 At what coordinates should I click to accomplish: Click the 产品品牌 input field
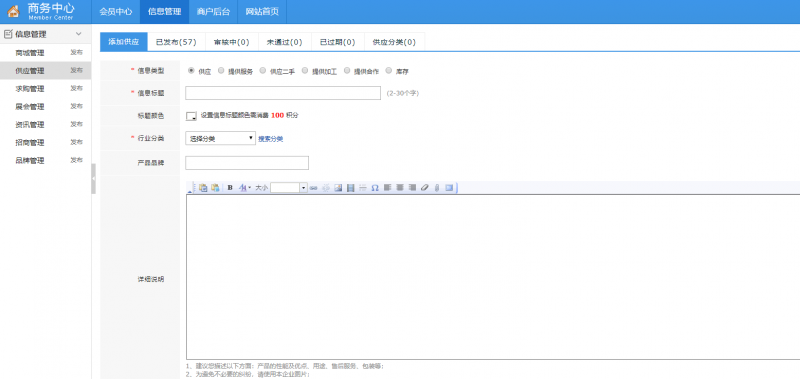tap(247, 163)
